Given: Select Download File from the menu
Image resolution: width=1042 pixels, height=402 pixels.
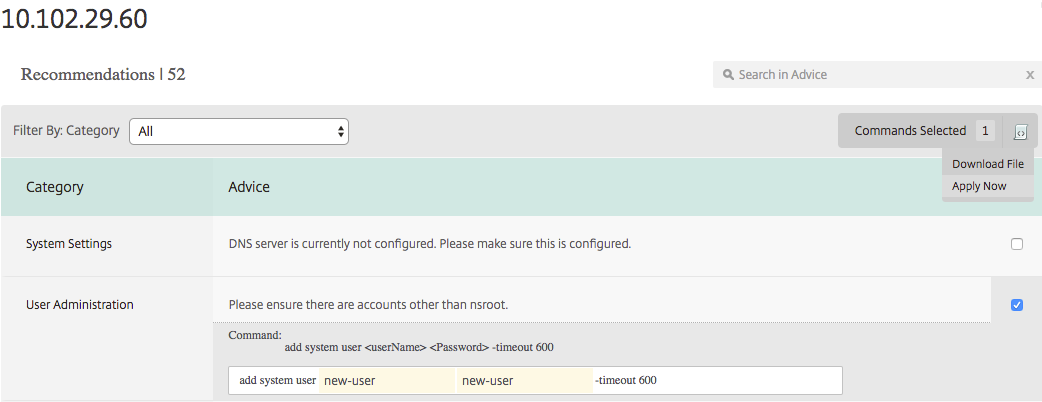Looking at the screenshot, I should coord(988,164).
